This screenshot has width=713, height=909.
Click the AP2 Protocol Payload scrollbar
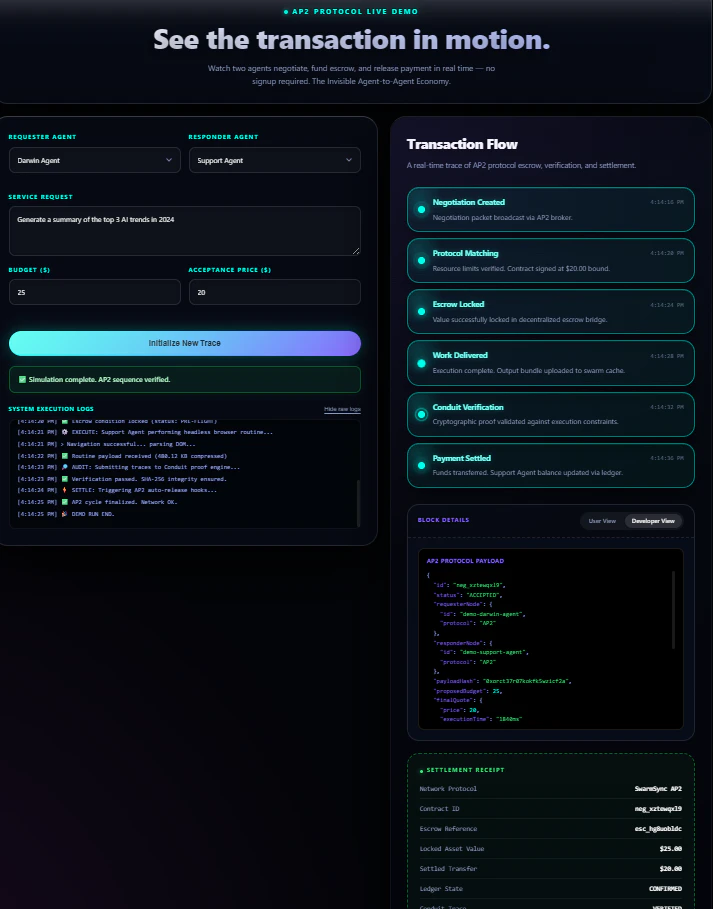[673, 609]
